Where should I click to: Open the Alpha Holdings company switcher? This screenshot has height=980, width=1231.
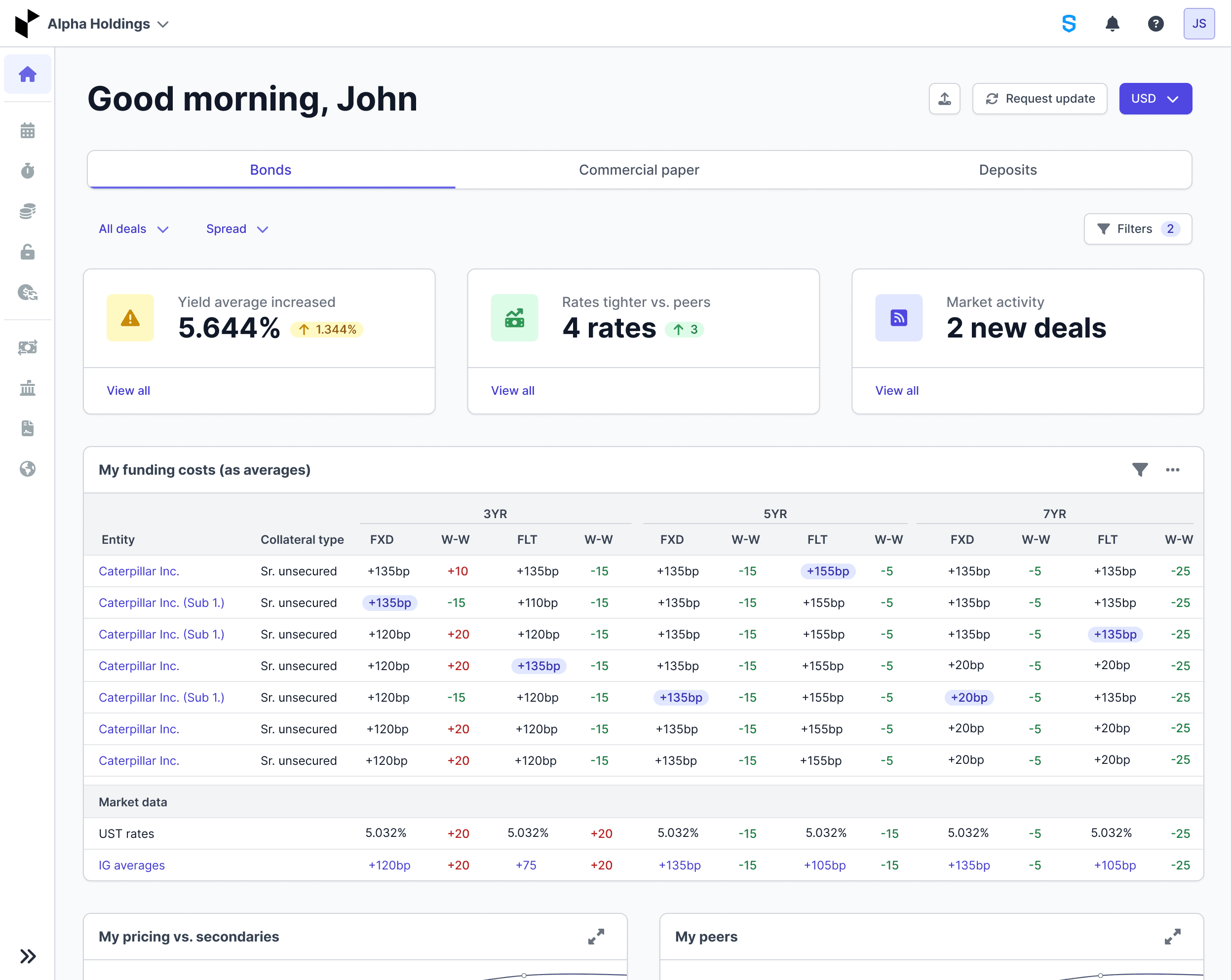click(109, 24)
